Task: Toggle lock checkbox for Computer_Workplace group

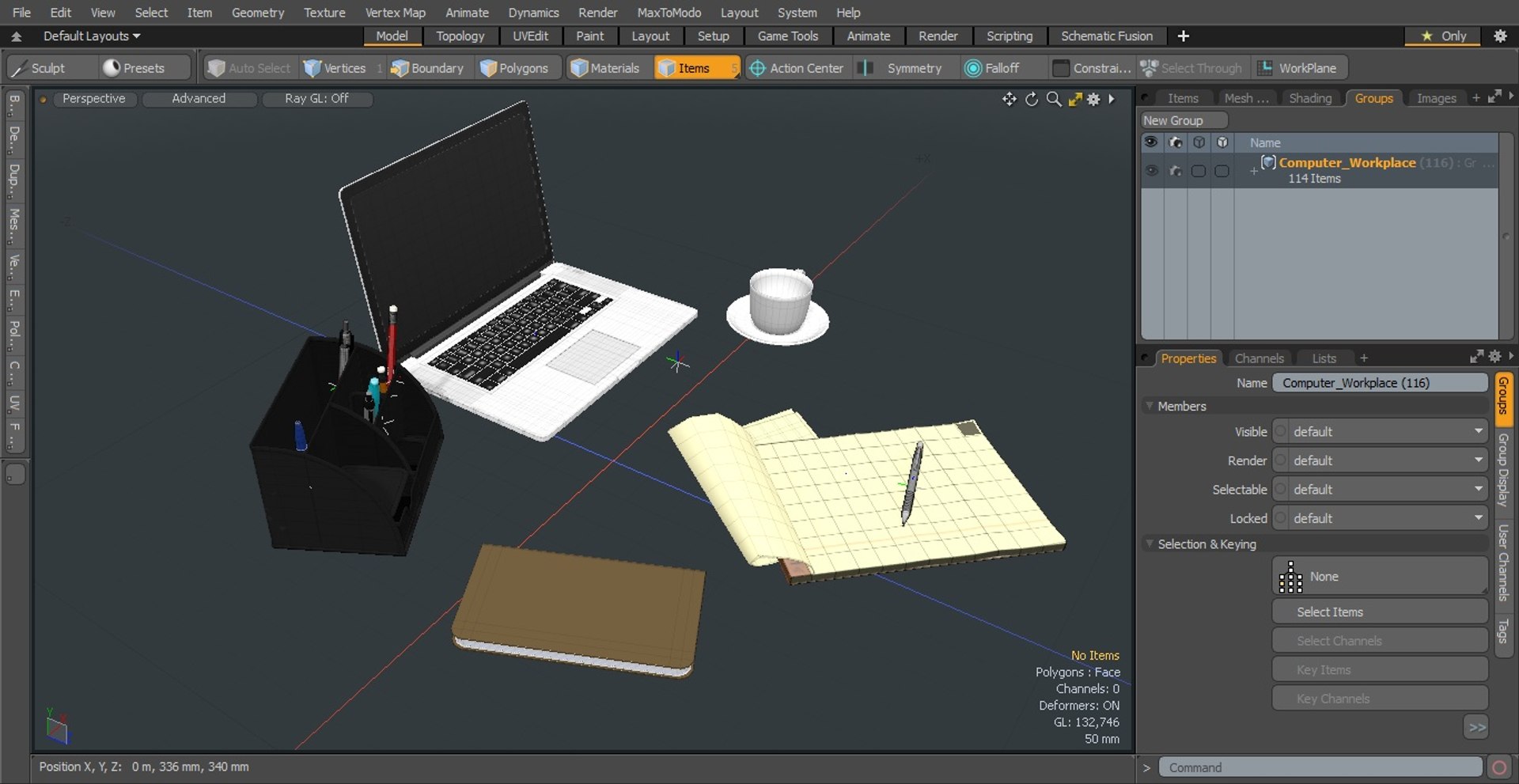Action: (x=1222, y=171)
